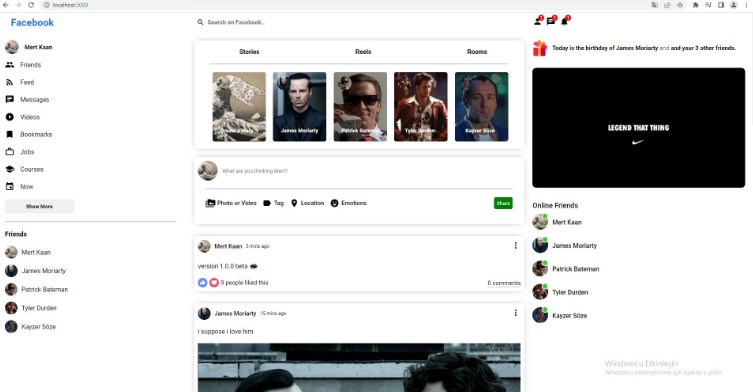
Task: Click the search magnifier icon
Action: 200,22
